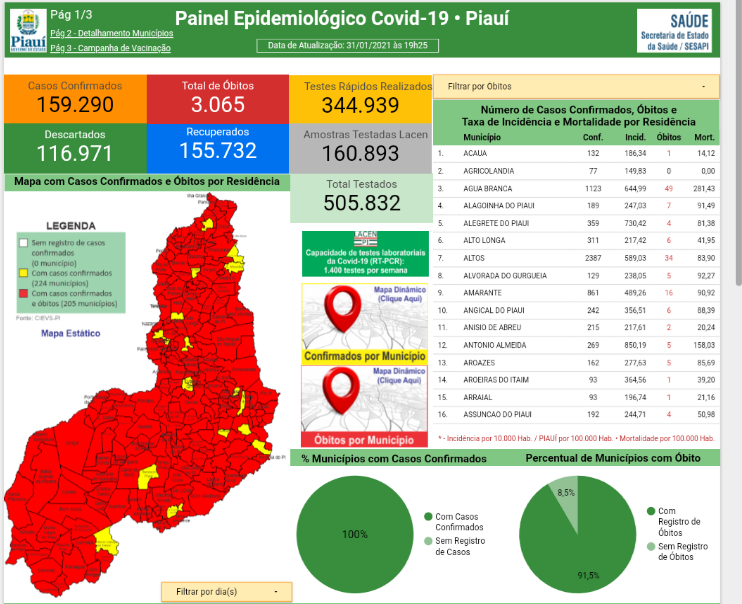Click the yellow swatch in the map legend
The width and height of the screenshot is (742, 604).
tap(24, 270)
